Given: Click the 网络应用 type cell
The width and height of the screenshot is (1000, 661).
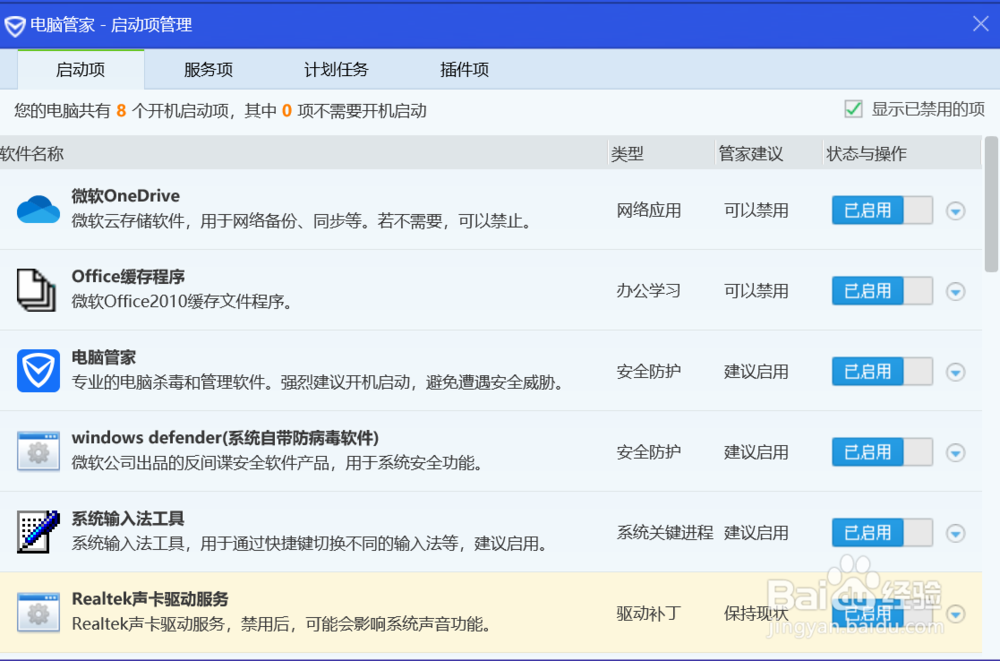Looking at the screenshot, I should coord(649,210).
